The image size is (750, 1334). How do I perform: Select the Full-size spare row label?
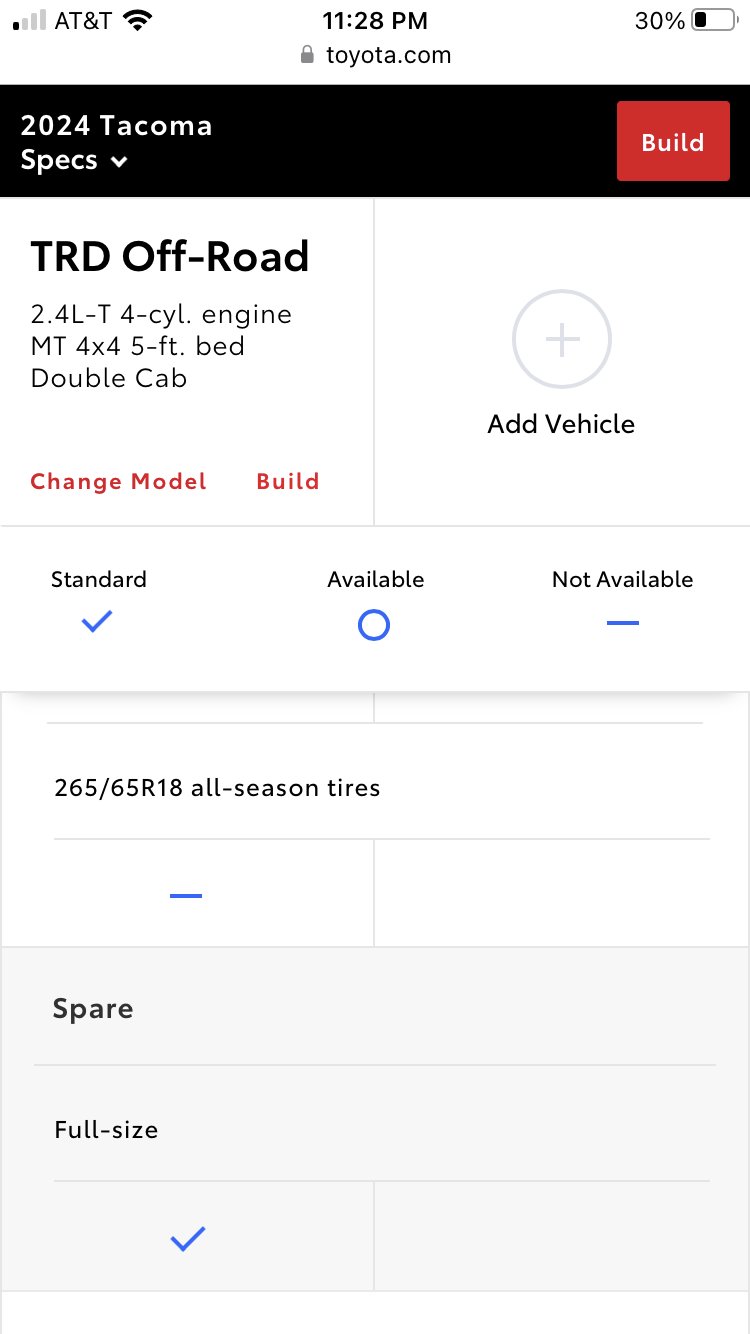pos(106,1130)
